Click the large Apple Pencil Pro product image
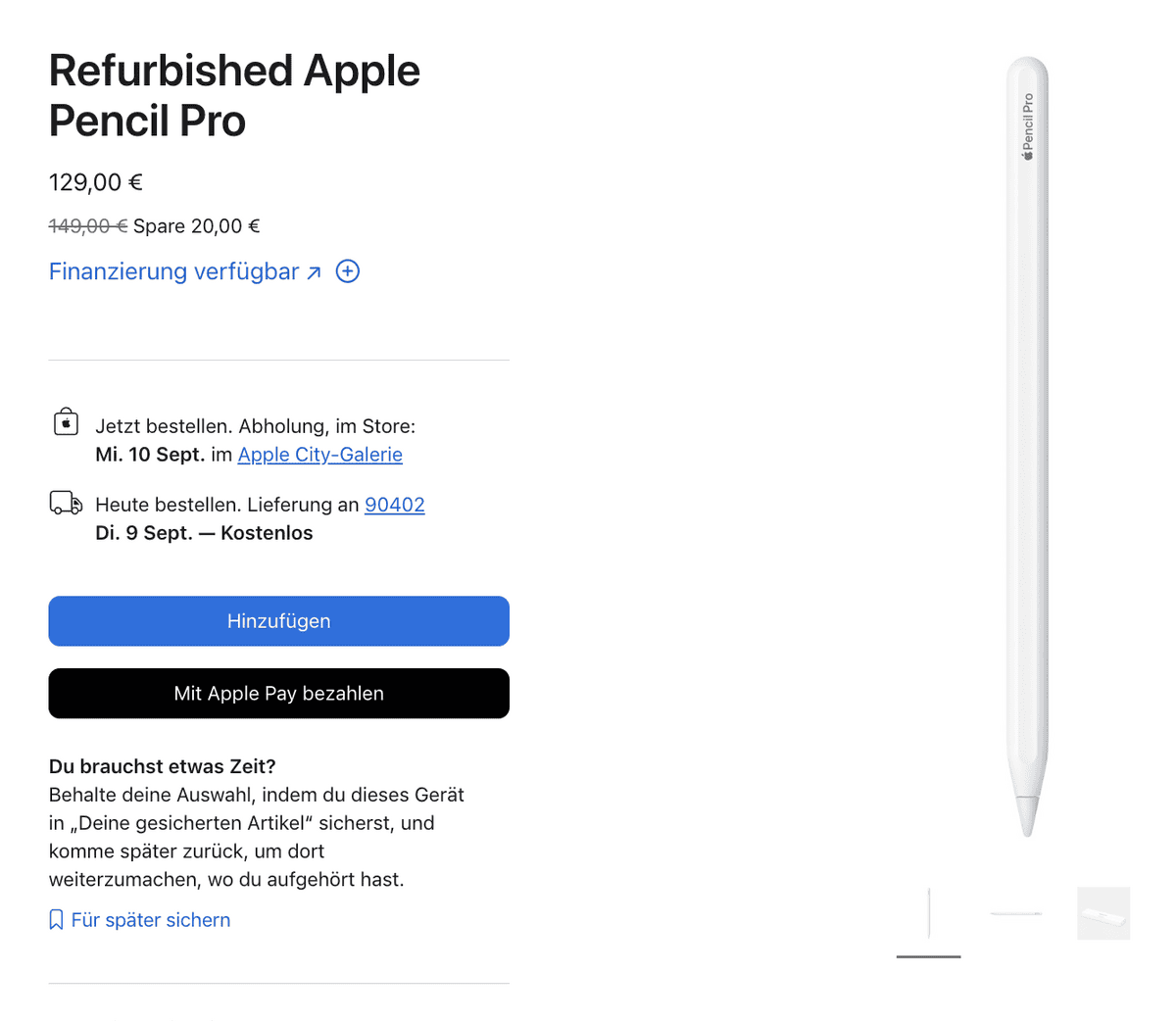 pyautogui.click(x=1027, y=447)
